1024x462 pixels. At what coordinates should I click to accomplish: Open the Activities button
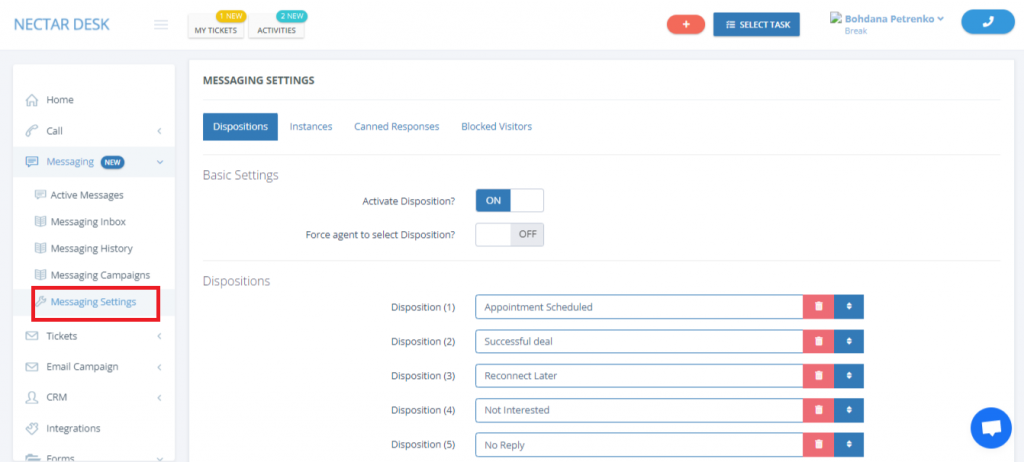pyautogui.click(x=276, y=30)
